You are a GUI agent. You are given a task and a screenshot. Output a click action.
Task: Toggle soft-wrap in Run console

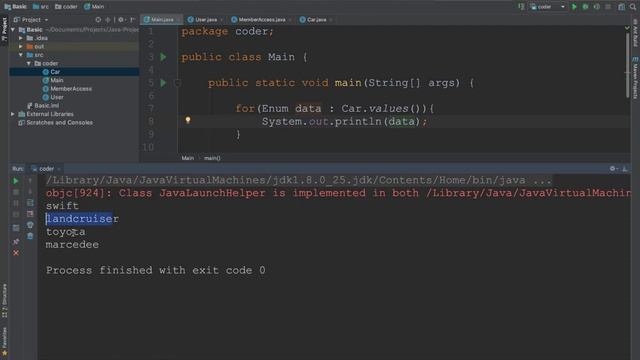(30, 203)
